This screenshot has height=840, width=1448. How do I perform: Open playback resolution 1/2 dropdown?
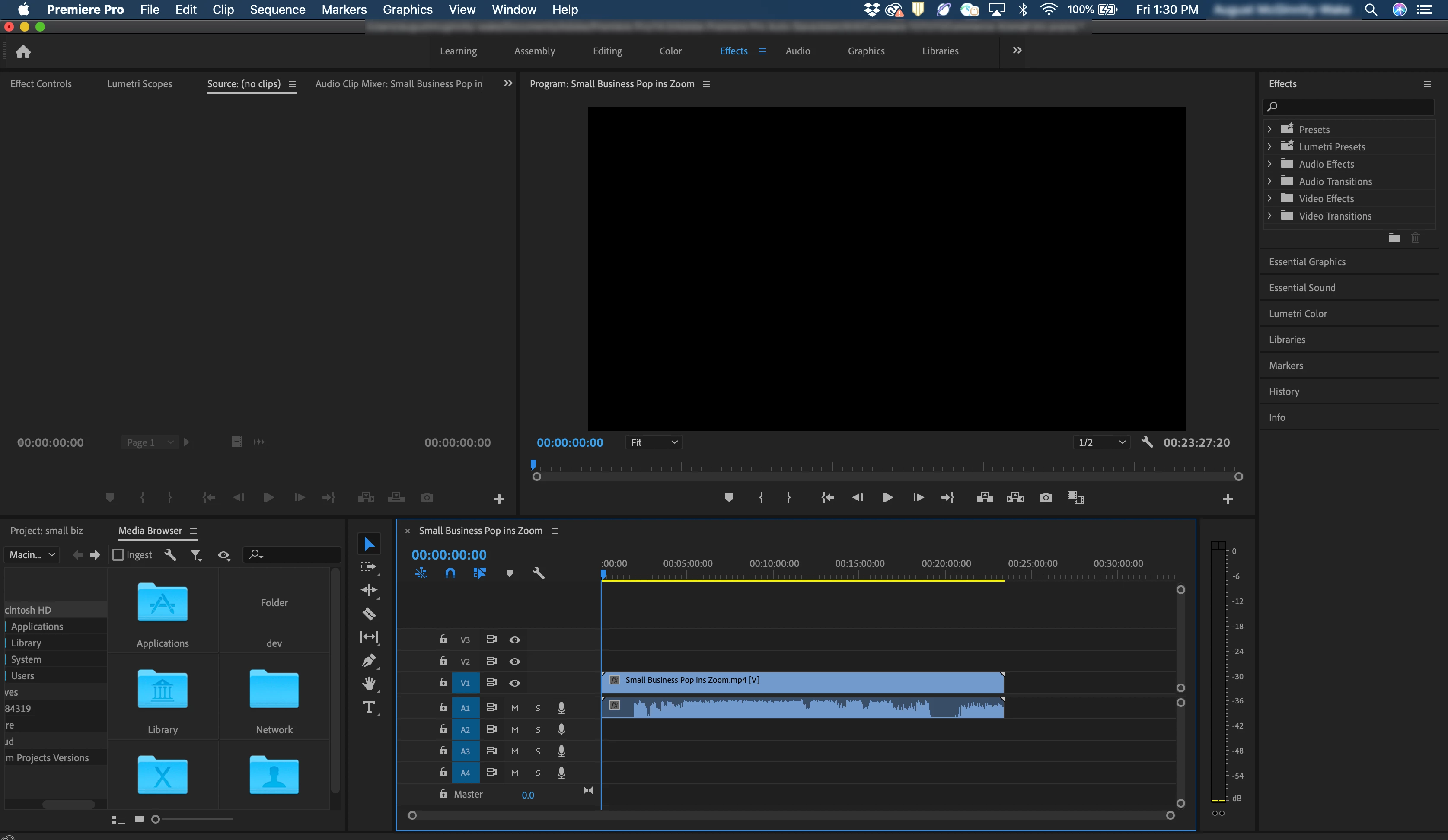click(1100, 442)
